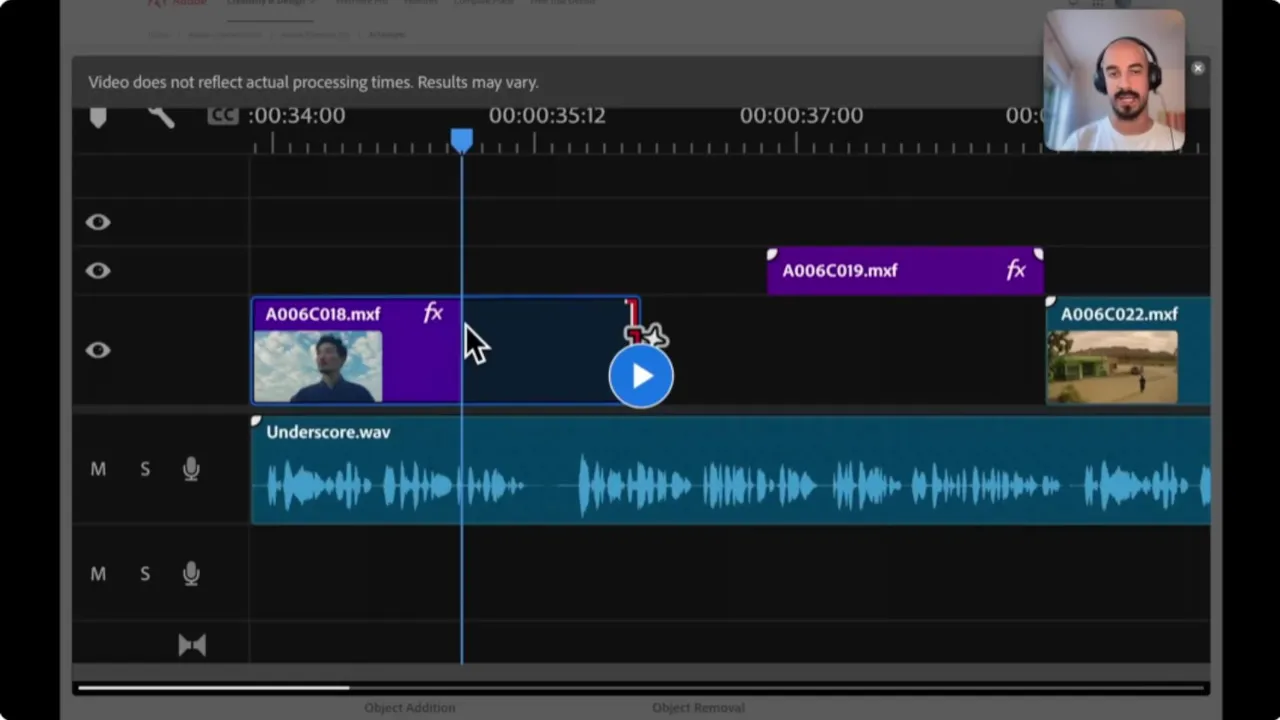The image size is (1280, 720).
Task: Seek using the video progress bar
Action: click(x=640, y=688)
